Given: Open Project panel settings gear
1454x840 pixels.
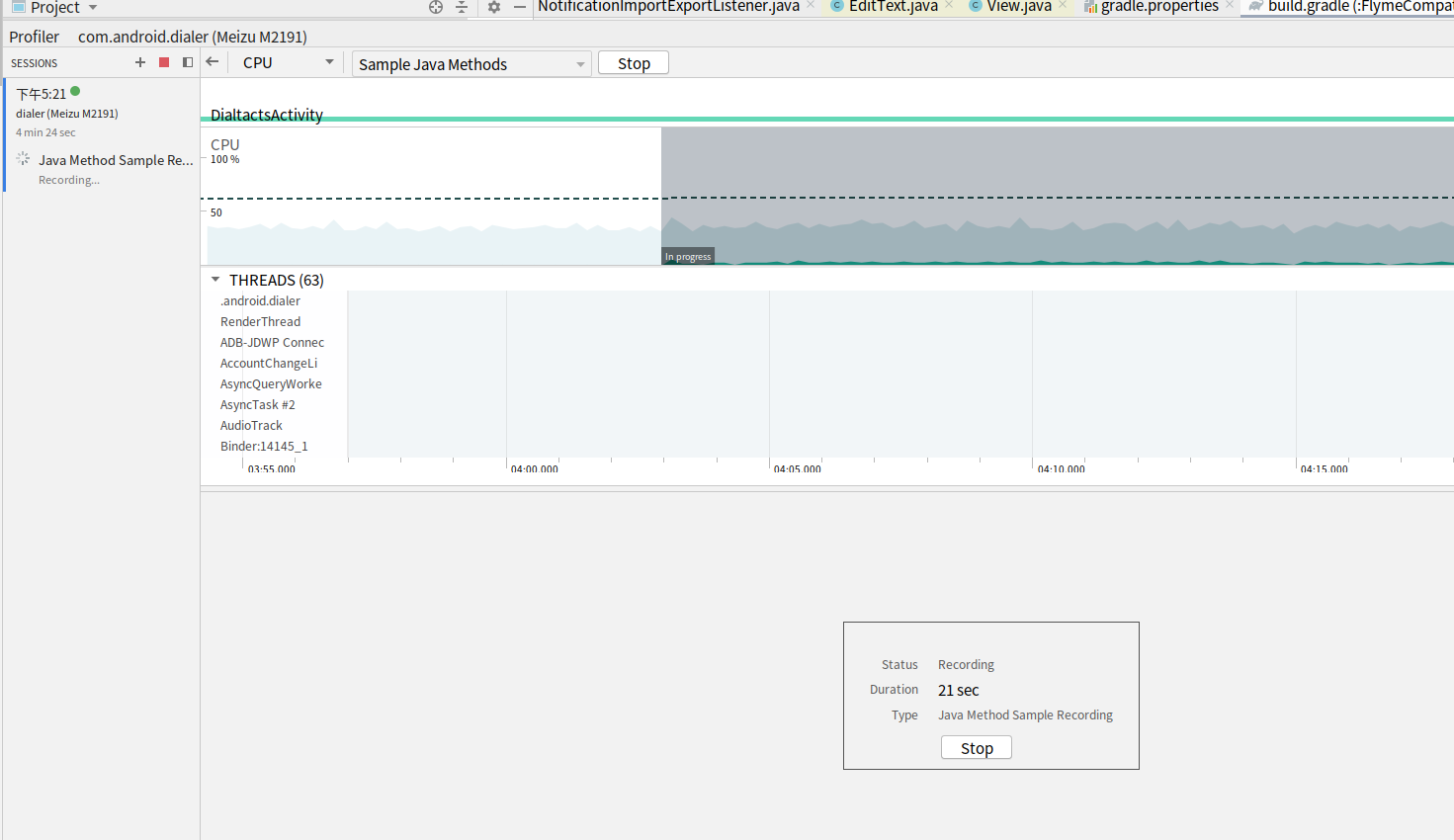Looking at the screenshot, I should point(494,7).
